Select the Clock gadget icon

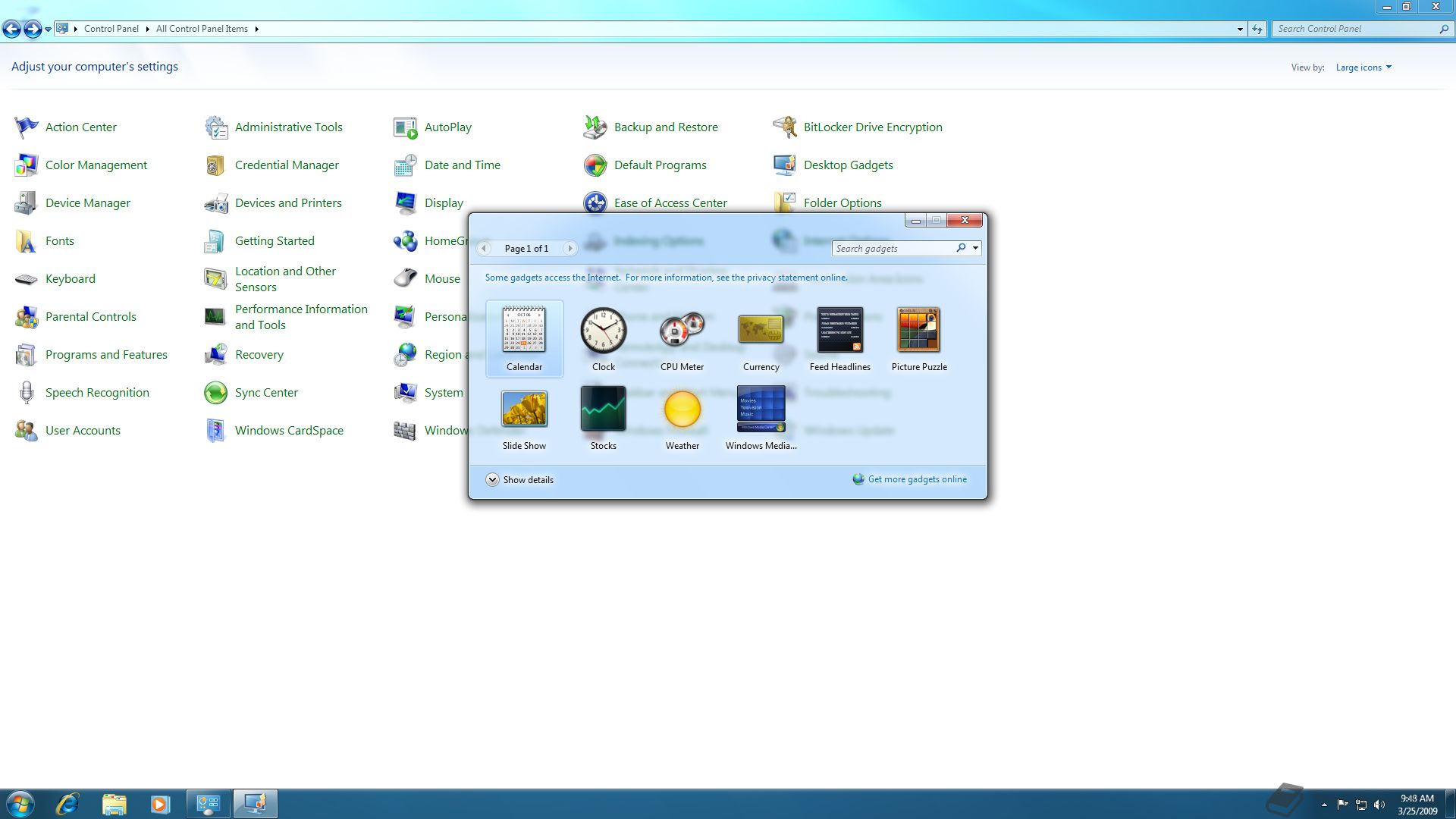click(604, 330)
